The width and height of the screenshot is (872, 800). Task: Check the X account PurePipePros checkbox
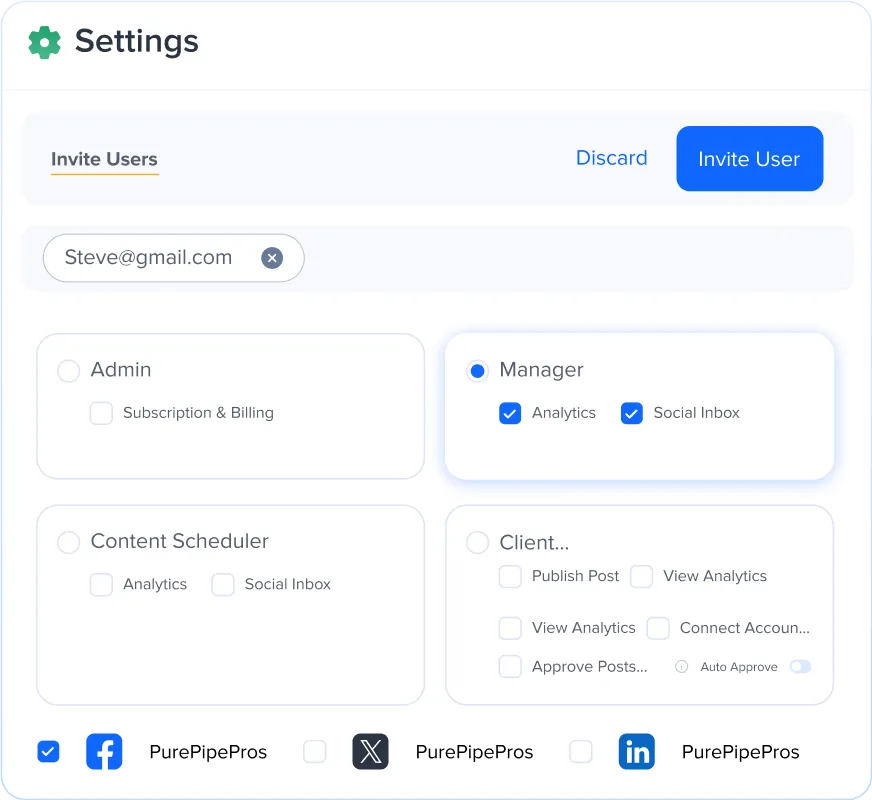tap(315, 752)
